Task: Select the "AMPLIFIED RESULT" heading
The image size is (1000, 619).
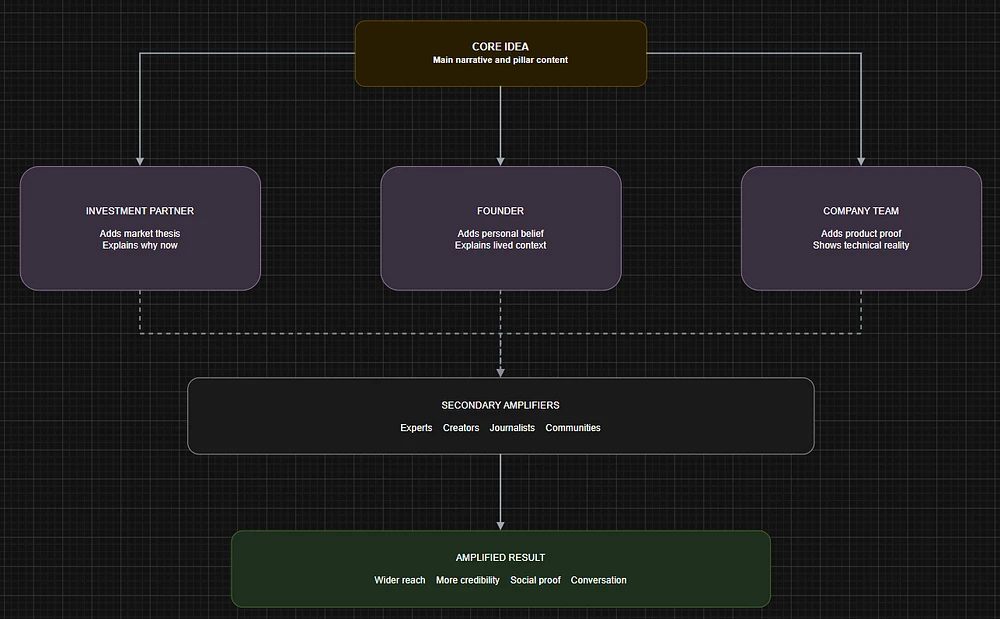Action: pos(500,558)
